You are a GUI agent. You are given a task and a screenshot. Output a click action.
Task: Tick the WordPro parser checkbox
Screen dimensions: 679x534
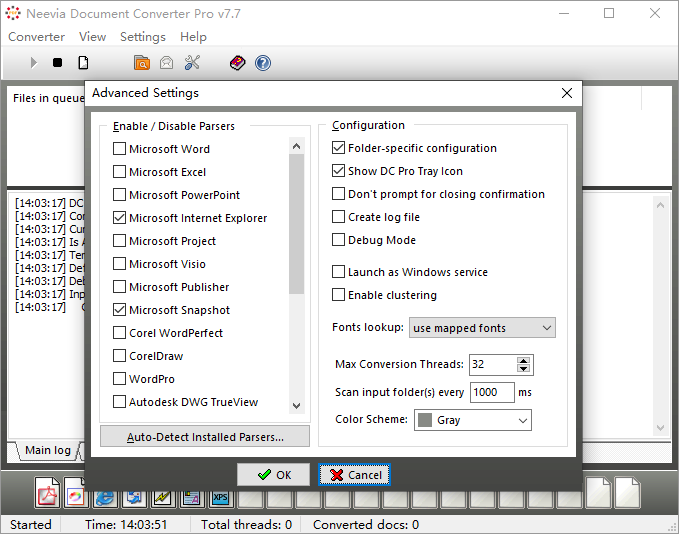[x=119, y=379]
